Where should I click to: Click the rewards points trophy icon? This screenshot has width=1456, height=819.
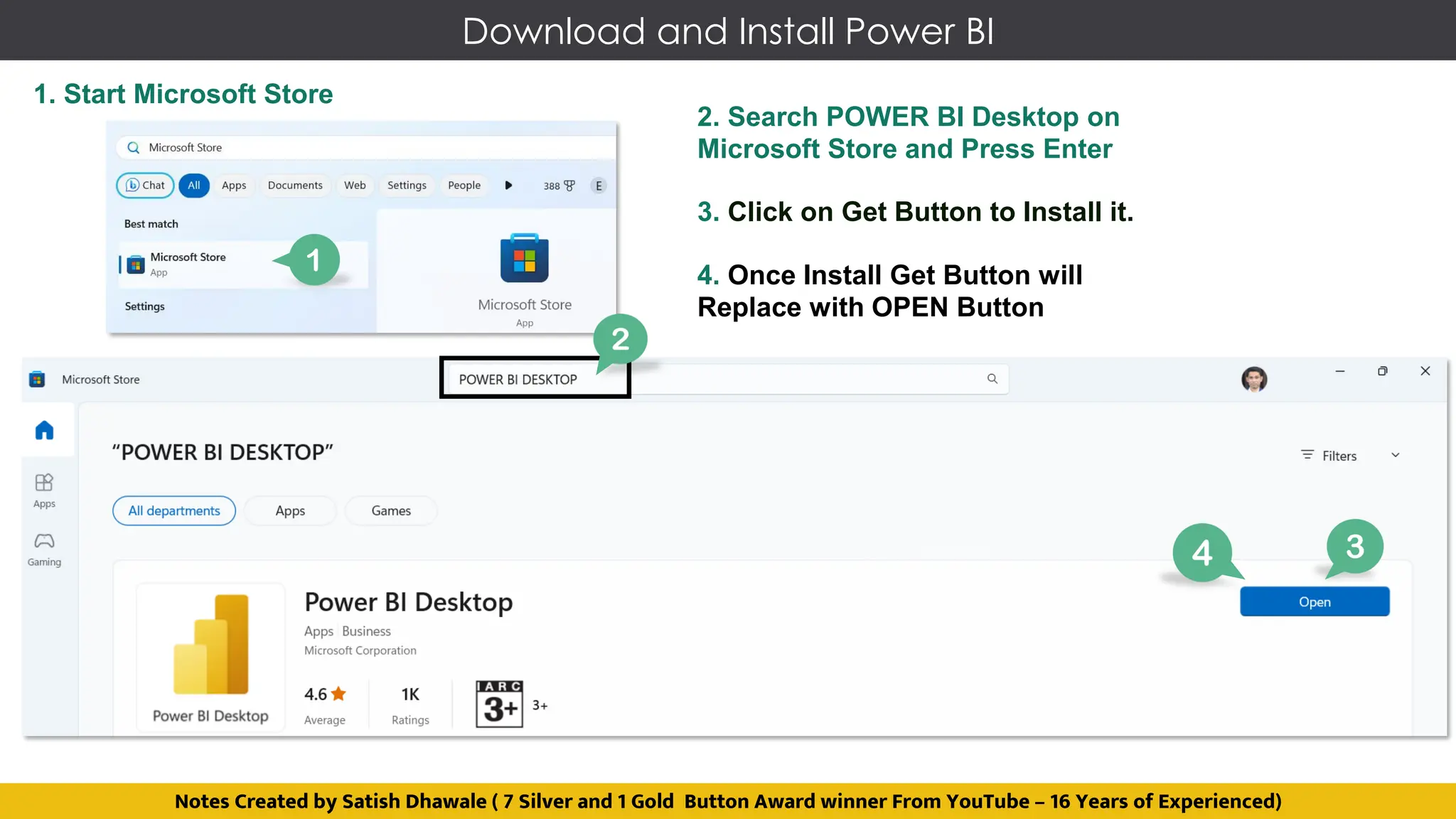click(x=569, y=186)
